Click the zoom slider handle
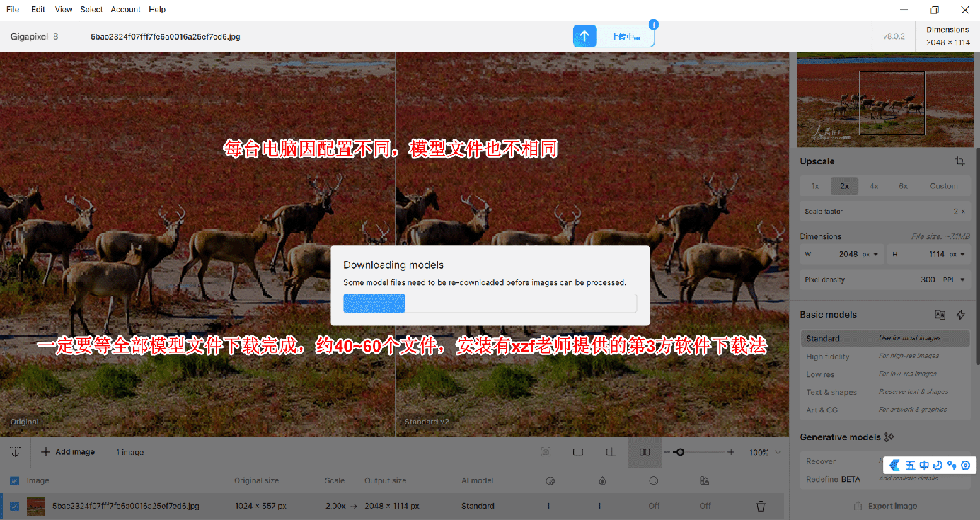980x520 pixels. (680, 452)
